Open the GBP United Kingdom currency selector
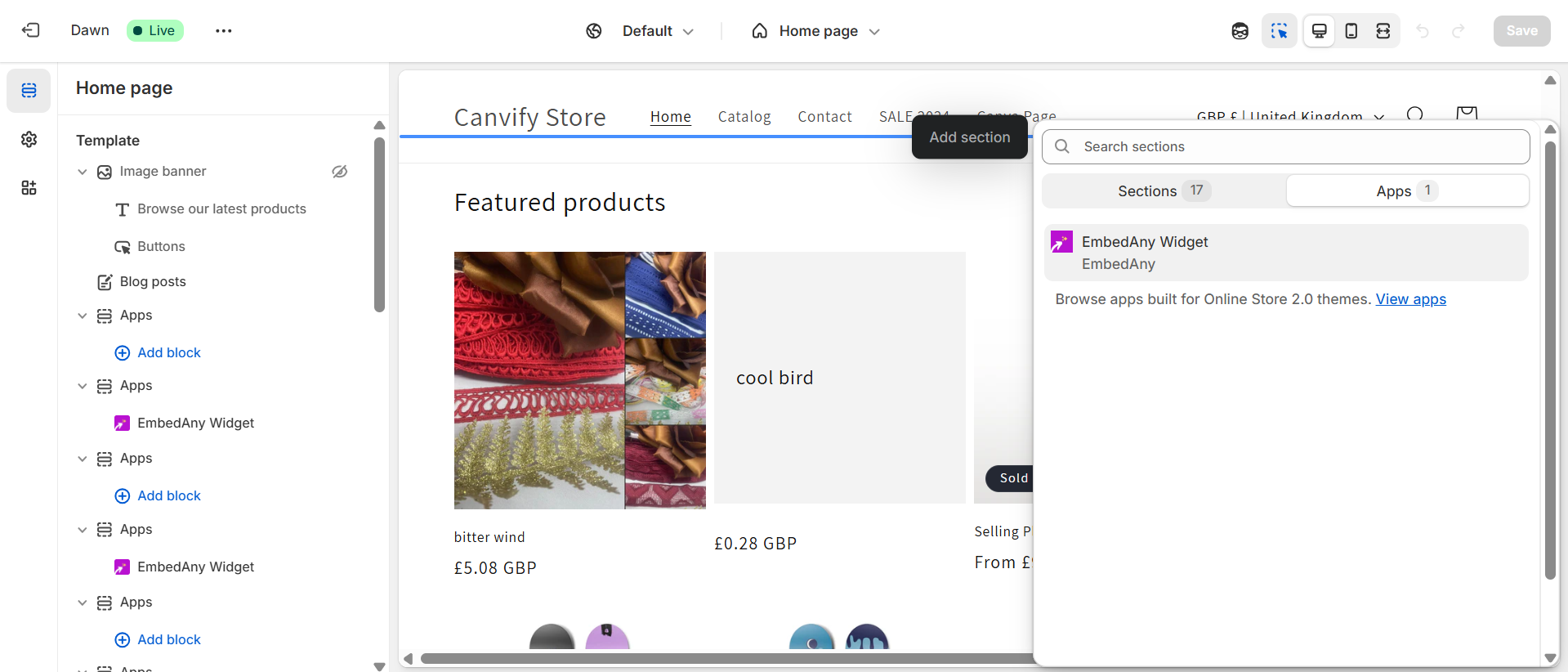The height and width of the screenshot is (672, 1568). 1290,116
